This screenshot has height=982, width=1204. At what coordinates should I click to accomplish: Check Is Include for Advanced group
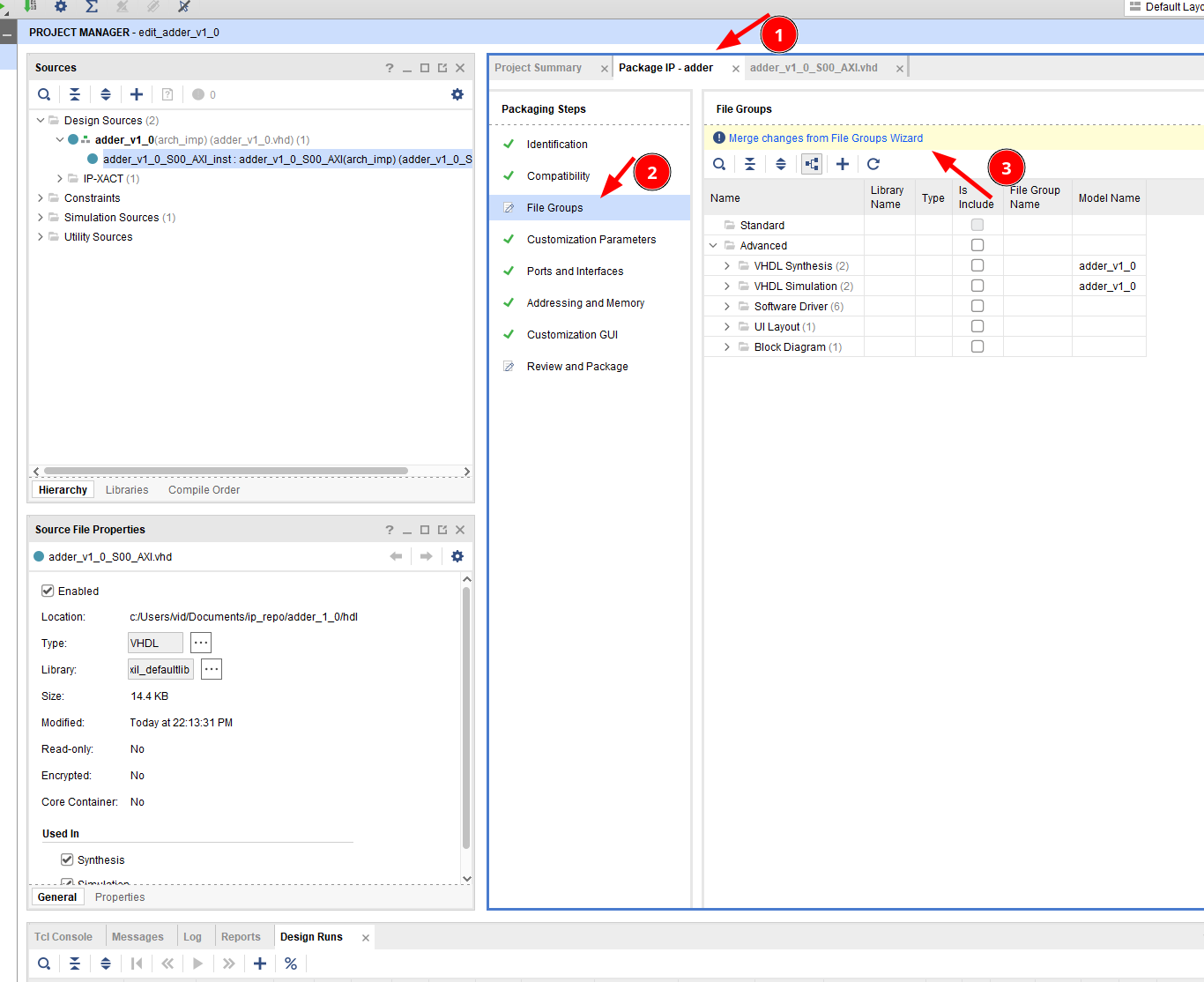pyautogui.click(x=977, y=245)
